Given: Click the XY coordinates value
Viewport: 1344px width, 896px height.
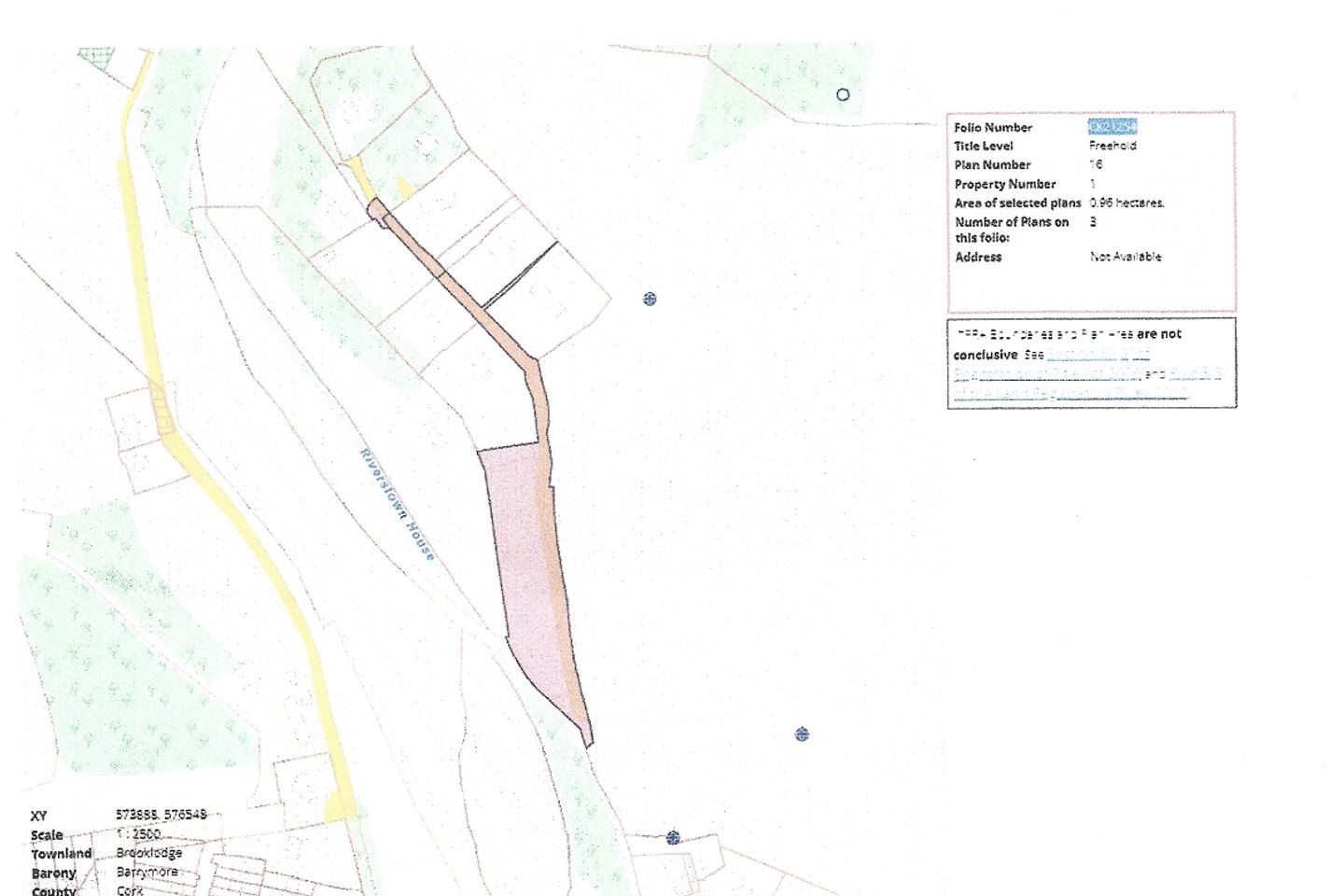Looking at the screenshot, I should [x=161, y=815].
